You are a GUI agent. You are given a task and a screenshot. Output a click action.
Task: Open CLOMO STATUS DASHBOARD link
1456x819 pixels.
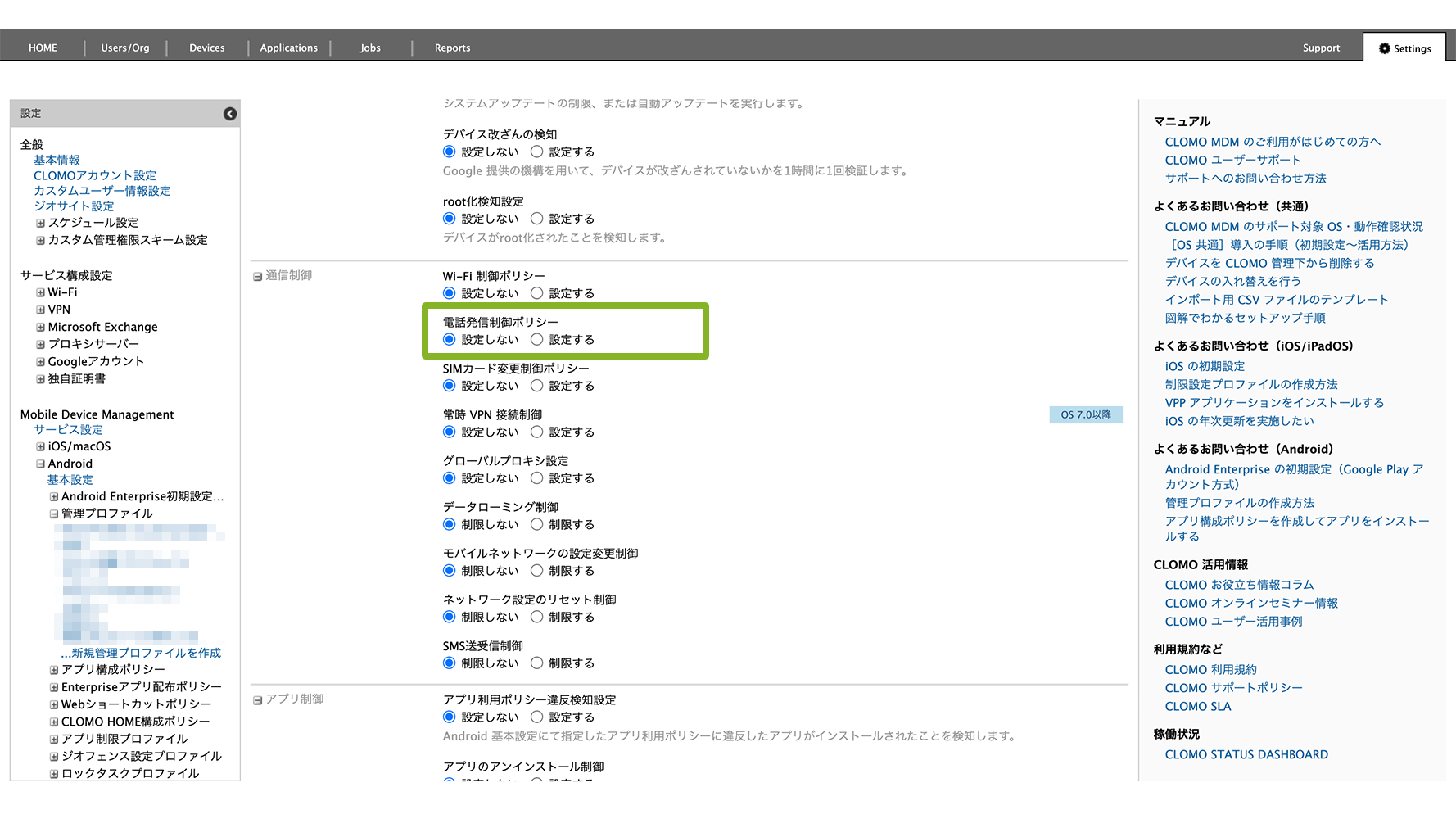(1246, 754)
